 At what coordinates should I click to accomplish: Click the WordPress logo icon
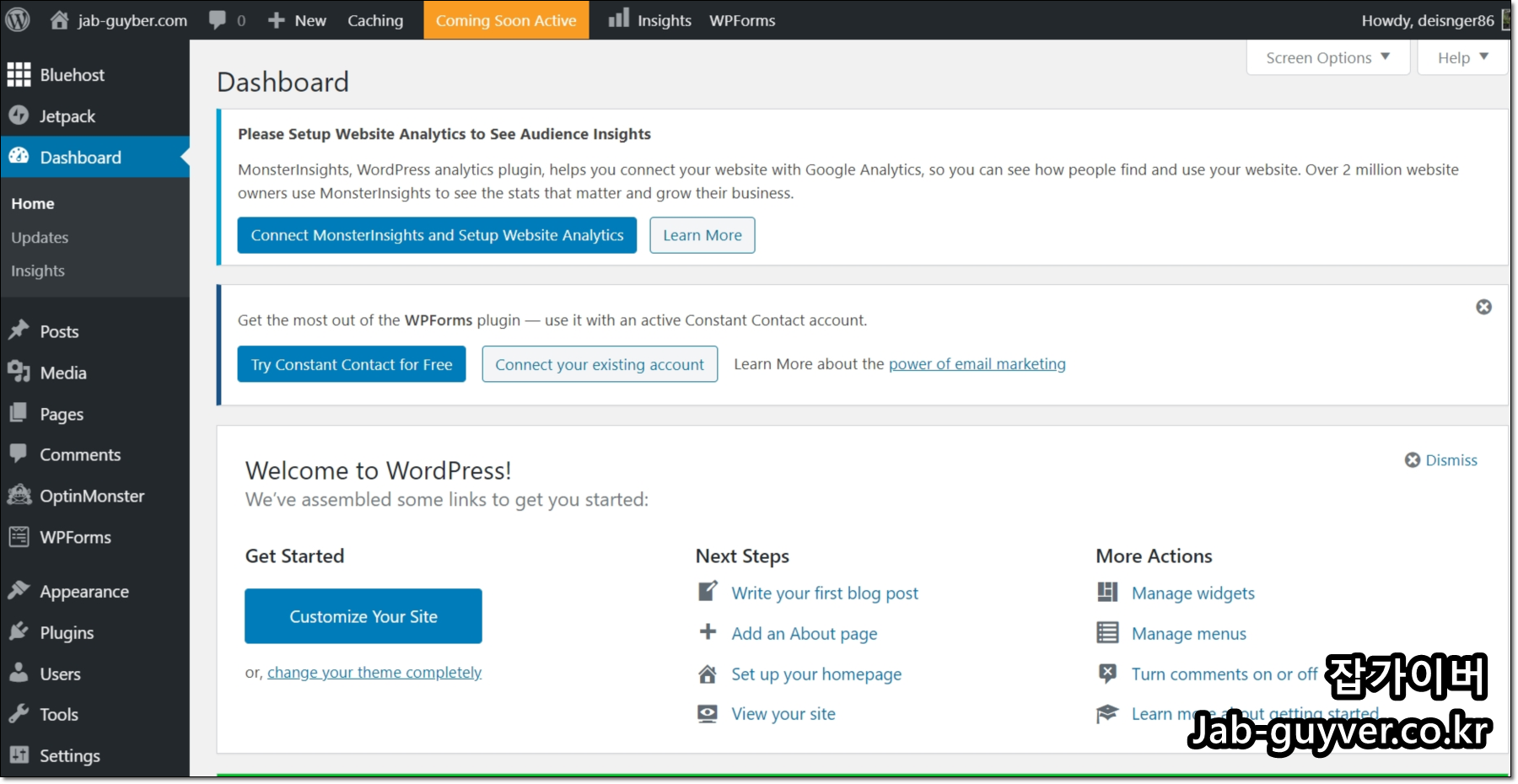coord(18,19)
